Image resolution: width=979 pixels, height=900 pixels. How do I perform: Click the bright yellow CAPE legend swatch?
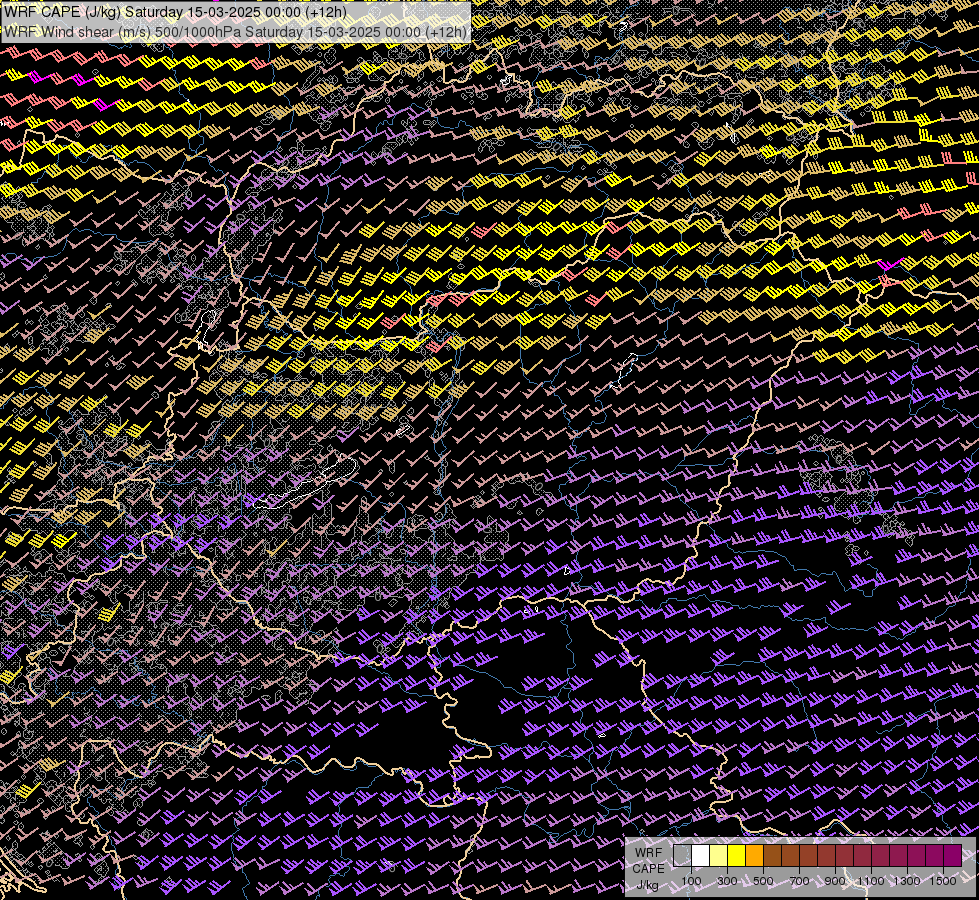click(737, 856)
